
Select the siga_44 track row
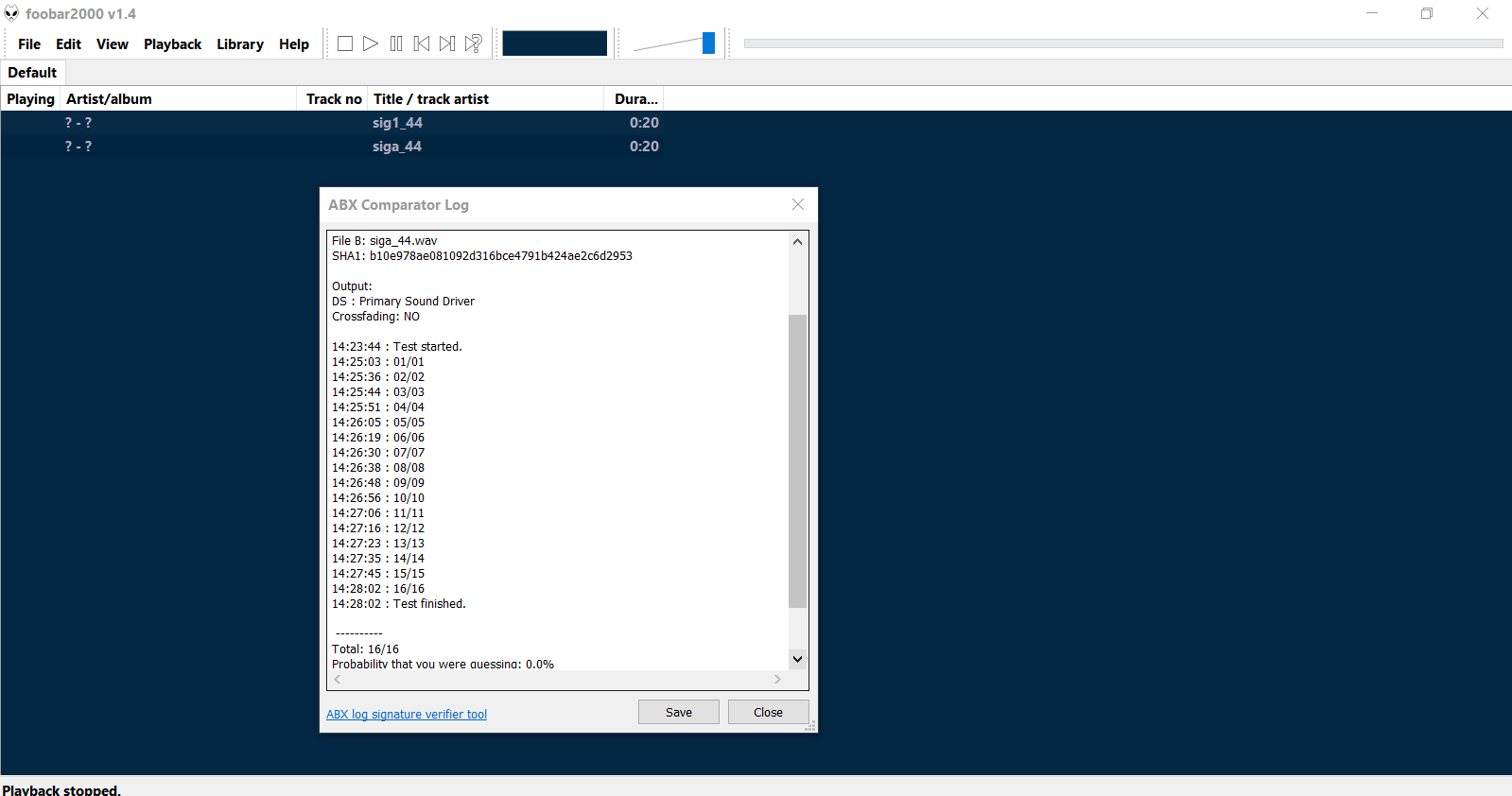332,147
